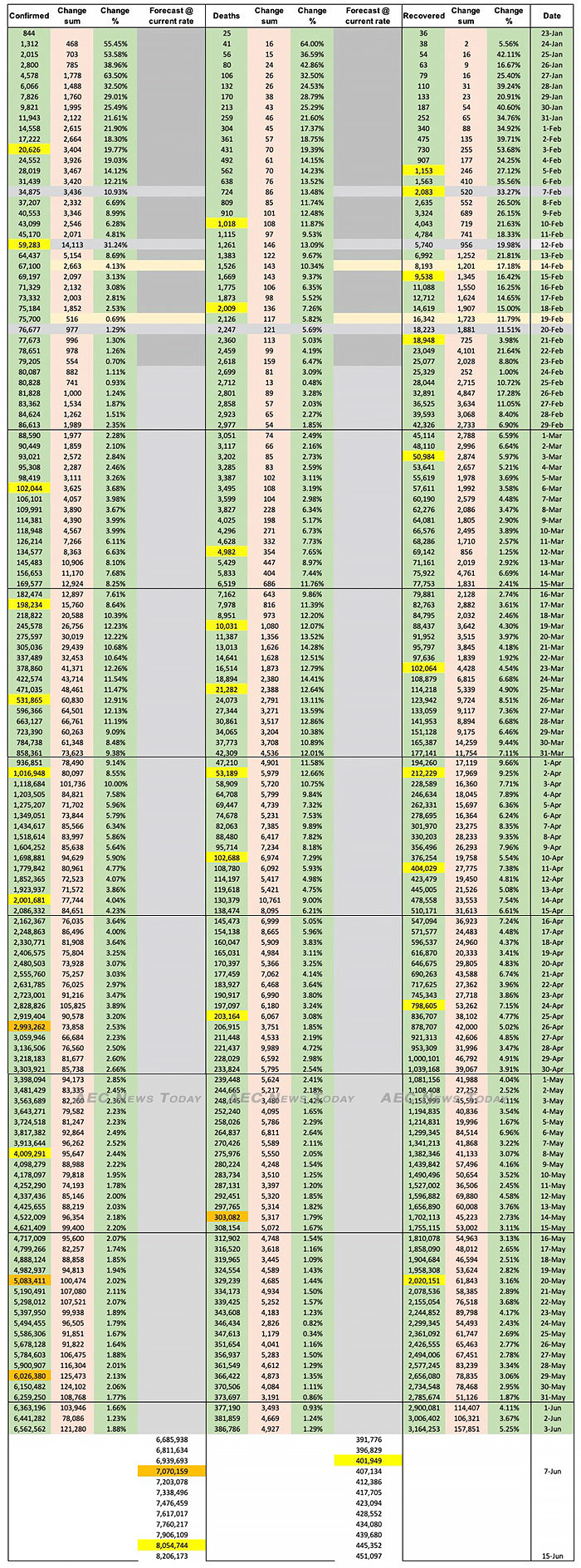Select highlighted deaths forecast 401,949
Viewport: 581px width, 1568px height.
pos(369,1460)
